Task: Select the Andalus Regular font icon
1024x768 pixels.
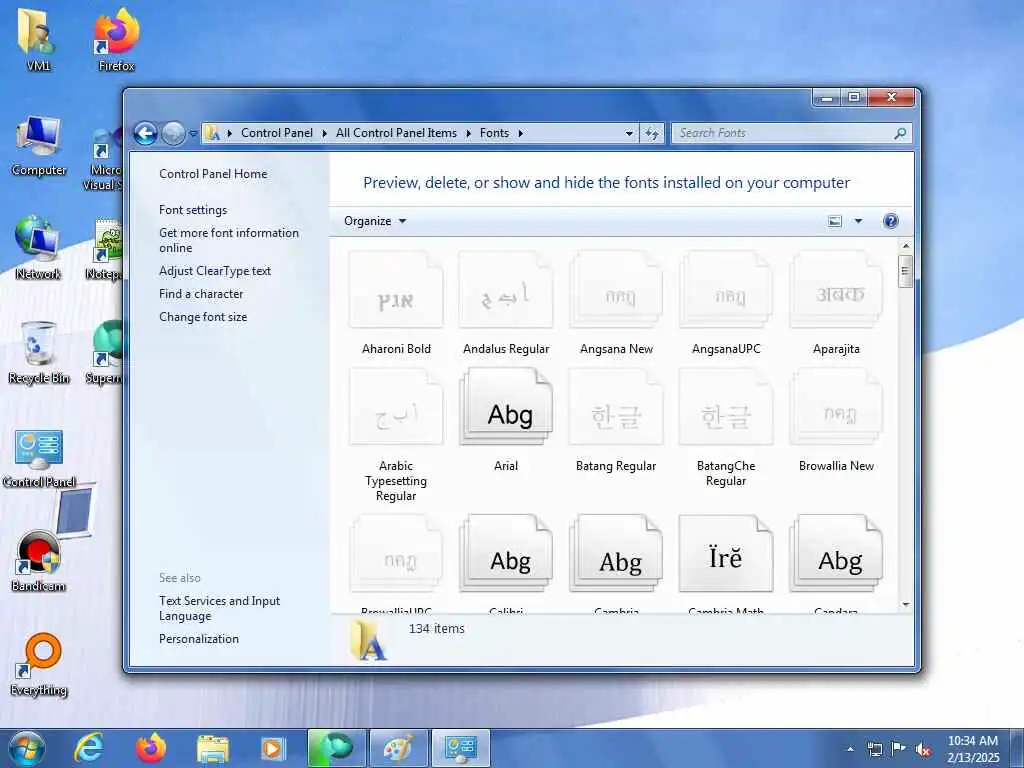Action: (x=506, y=290)
